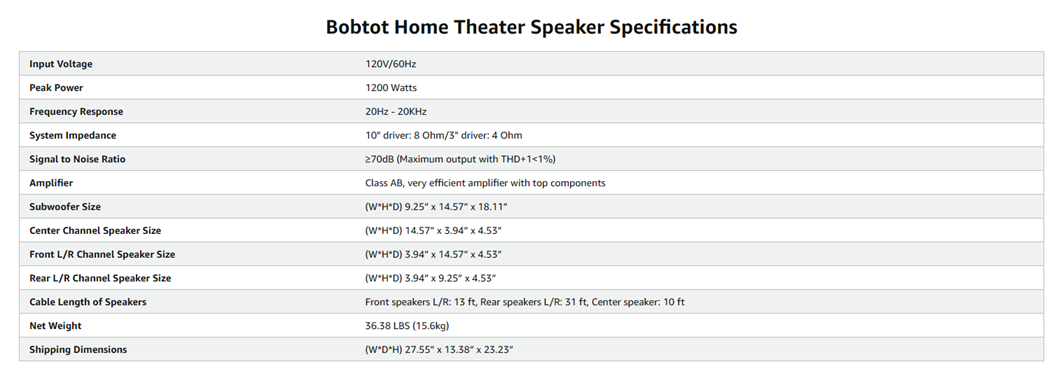
Task: Click the Rear L/R Channel Speaker Size dimensions
Action: [x=430, y=278]
